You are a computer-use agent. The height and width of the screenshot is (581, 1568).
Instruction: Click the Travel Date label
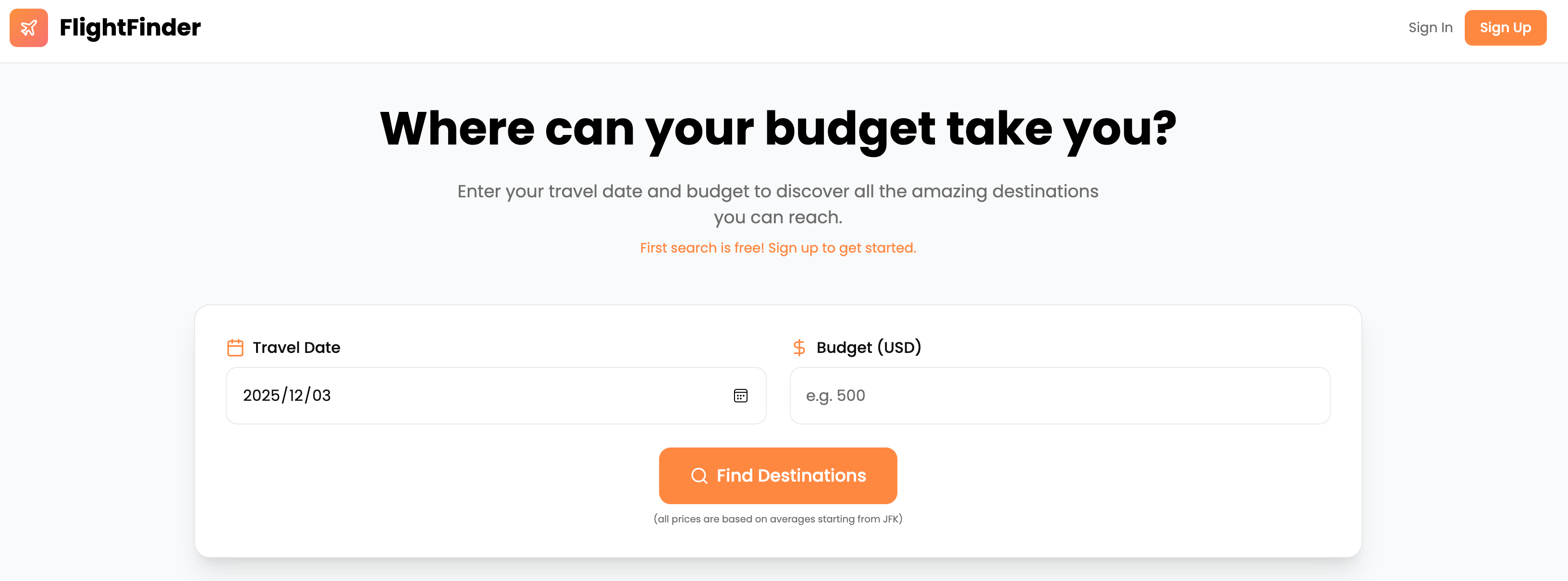tap(296, 347)
